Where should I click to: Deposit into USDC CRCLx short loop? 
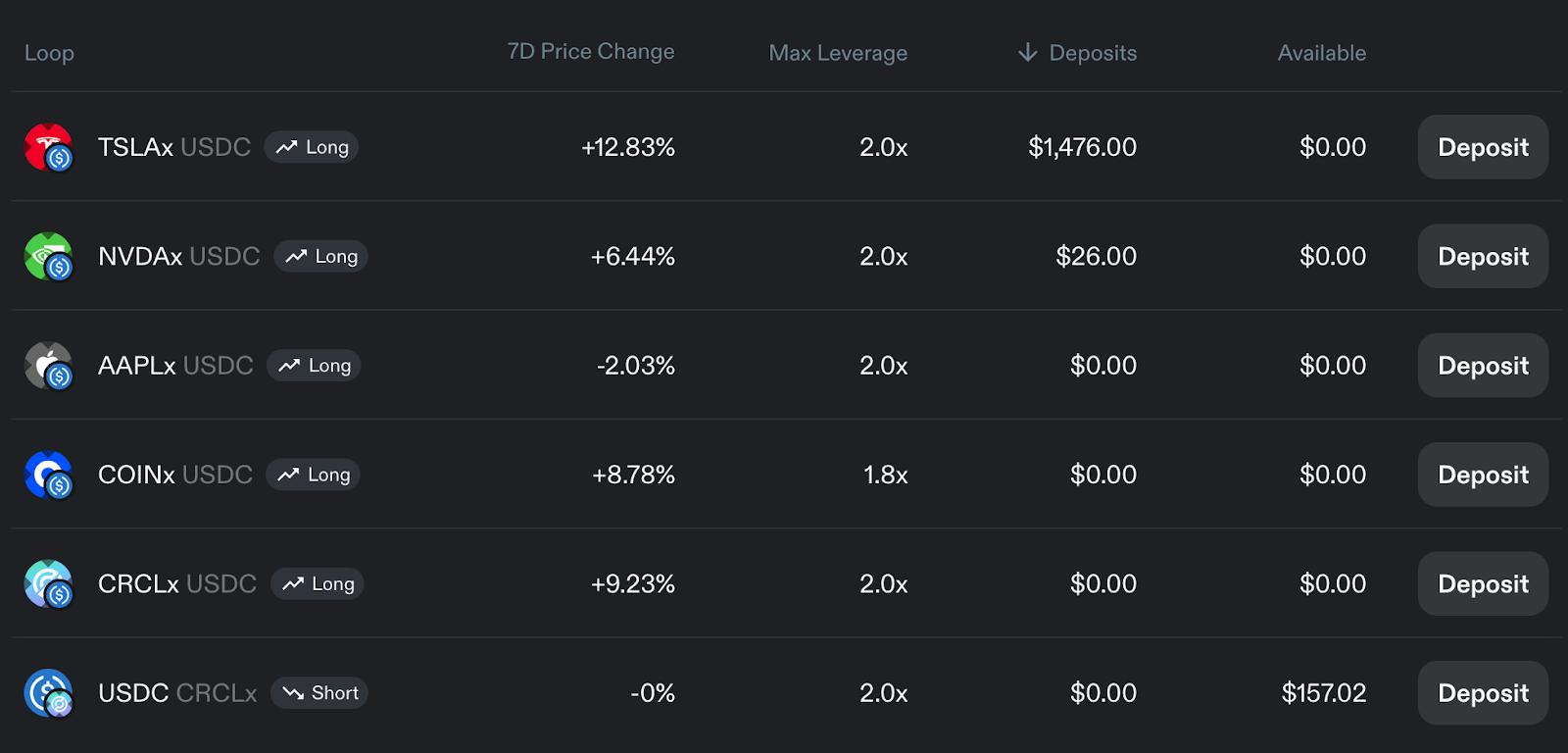click(x=1483, y=693)
